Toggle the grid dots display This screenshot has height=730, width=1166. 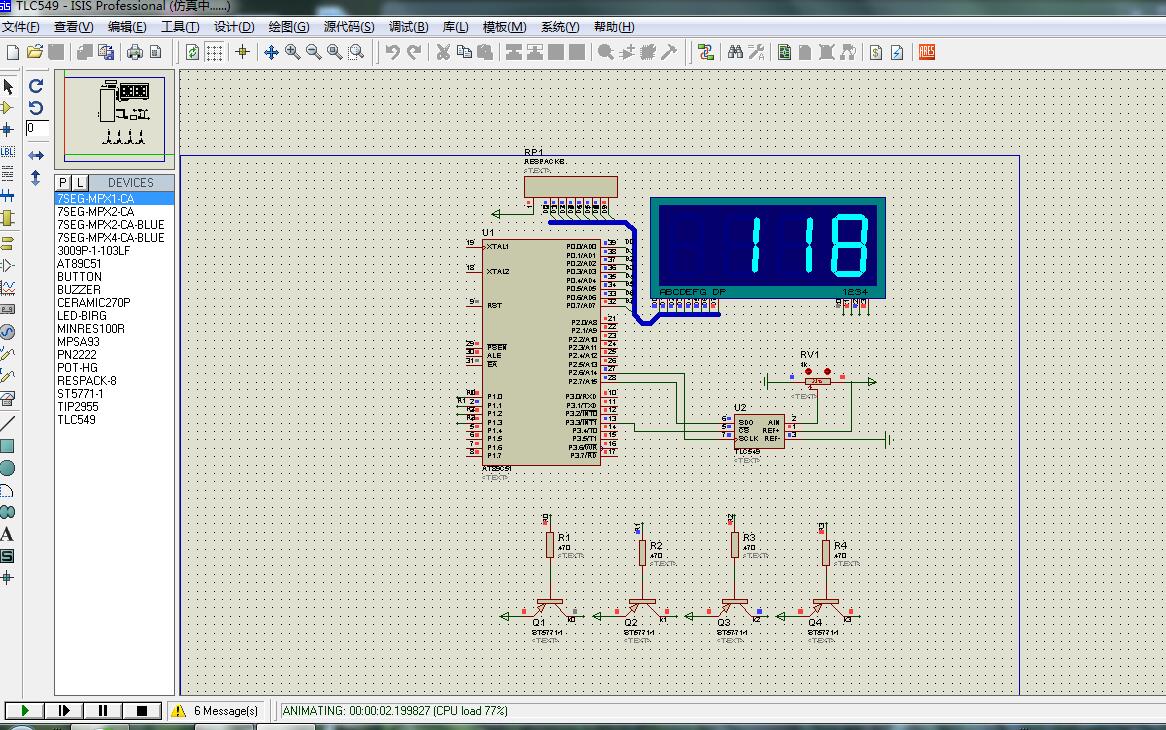[x=214, y=52]
